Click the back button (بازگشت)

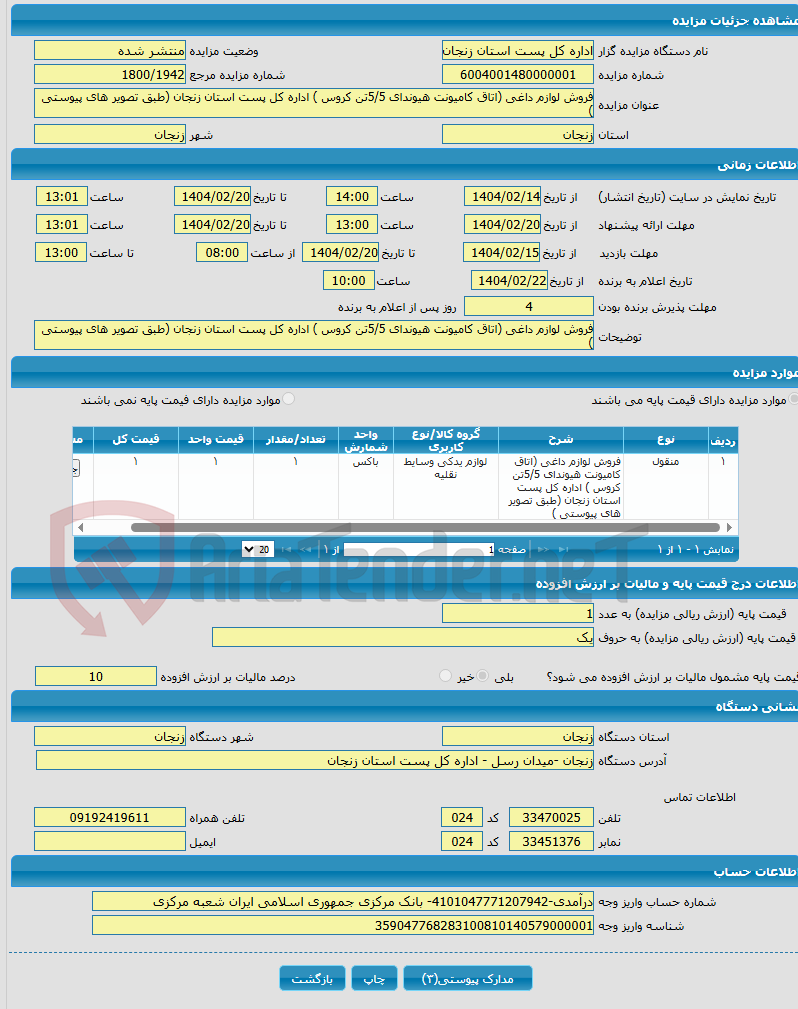(312, 978)
